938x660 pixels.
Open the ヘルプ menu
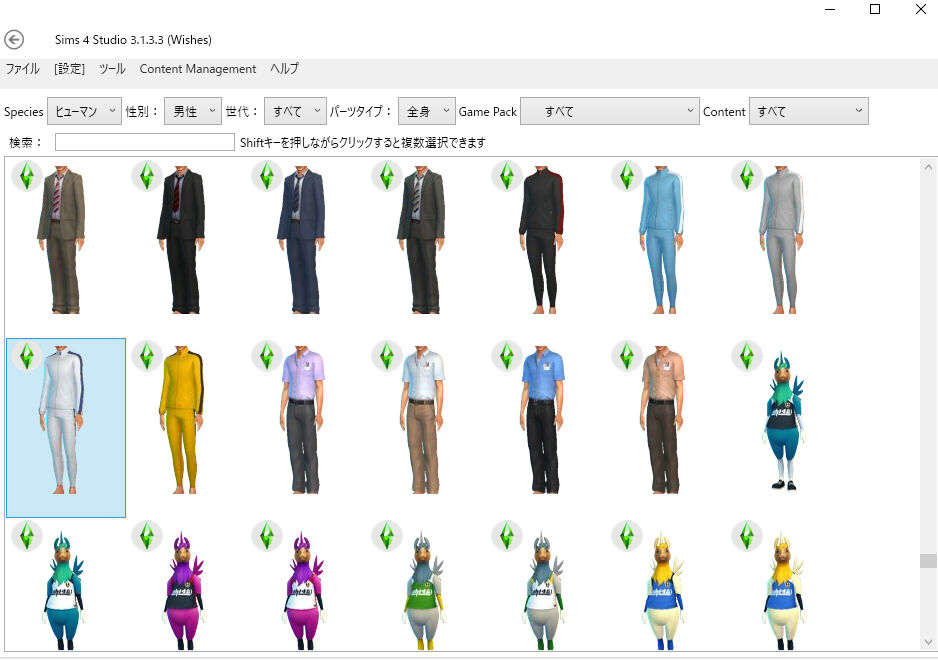pos(284,69)
